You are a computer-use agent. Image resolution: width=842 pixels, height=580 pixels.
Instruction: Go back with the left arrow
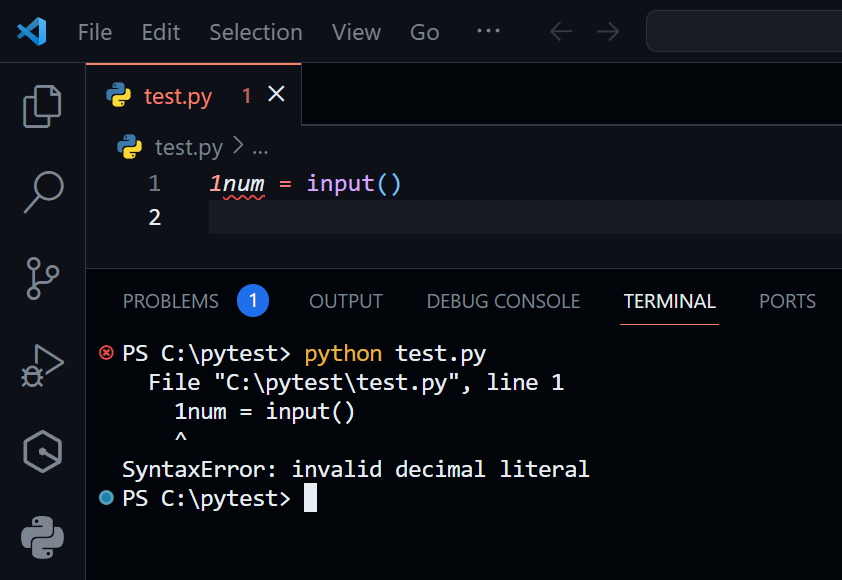561,32
